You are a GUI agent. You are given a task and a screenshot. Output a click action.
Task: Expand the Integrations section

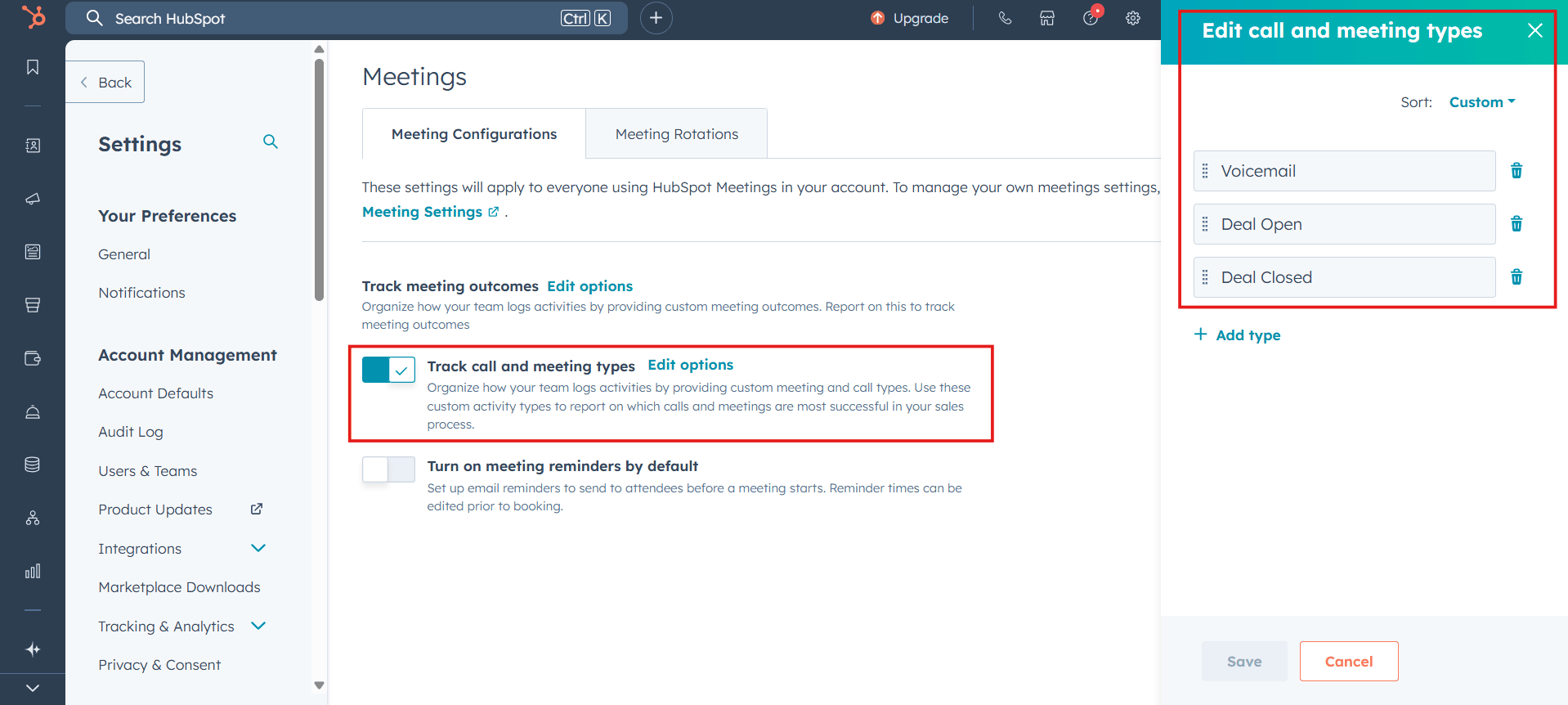(258, 548)
